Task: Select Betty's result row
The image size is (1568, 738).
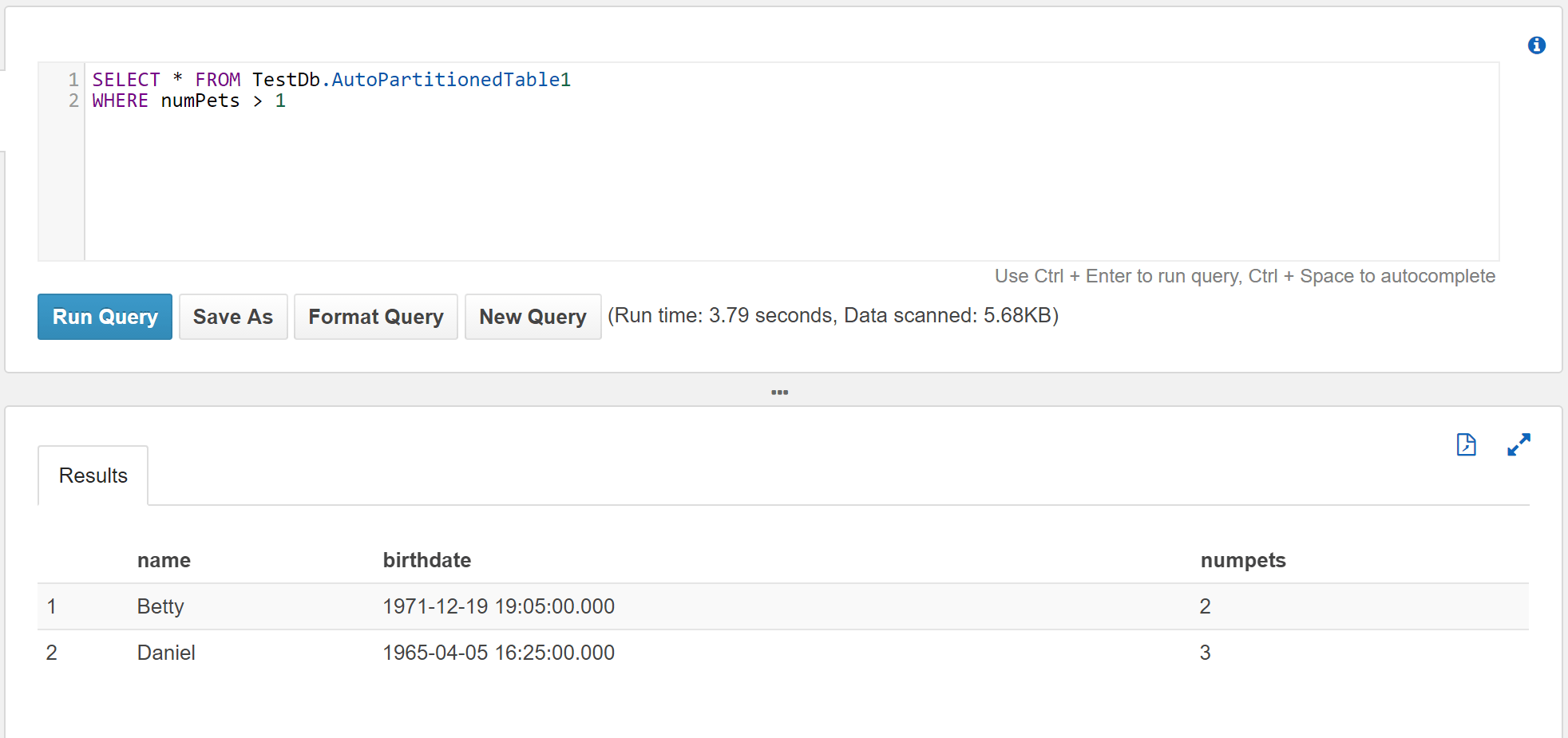Action: point(479,606)
